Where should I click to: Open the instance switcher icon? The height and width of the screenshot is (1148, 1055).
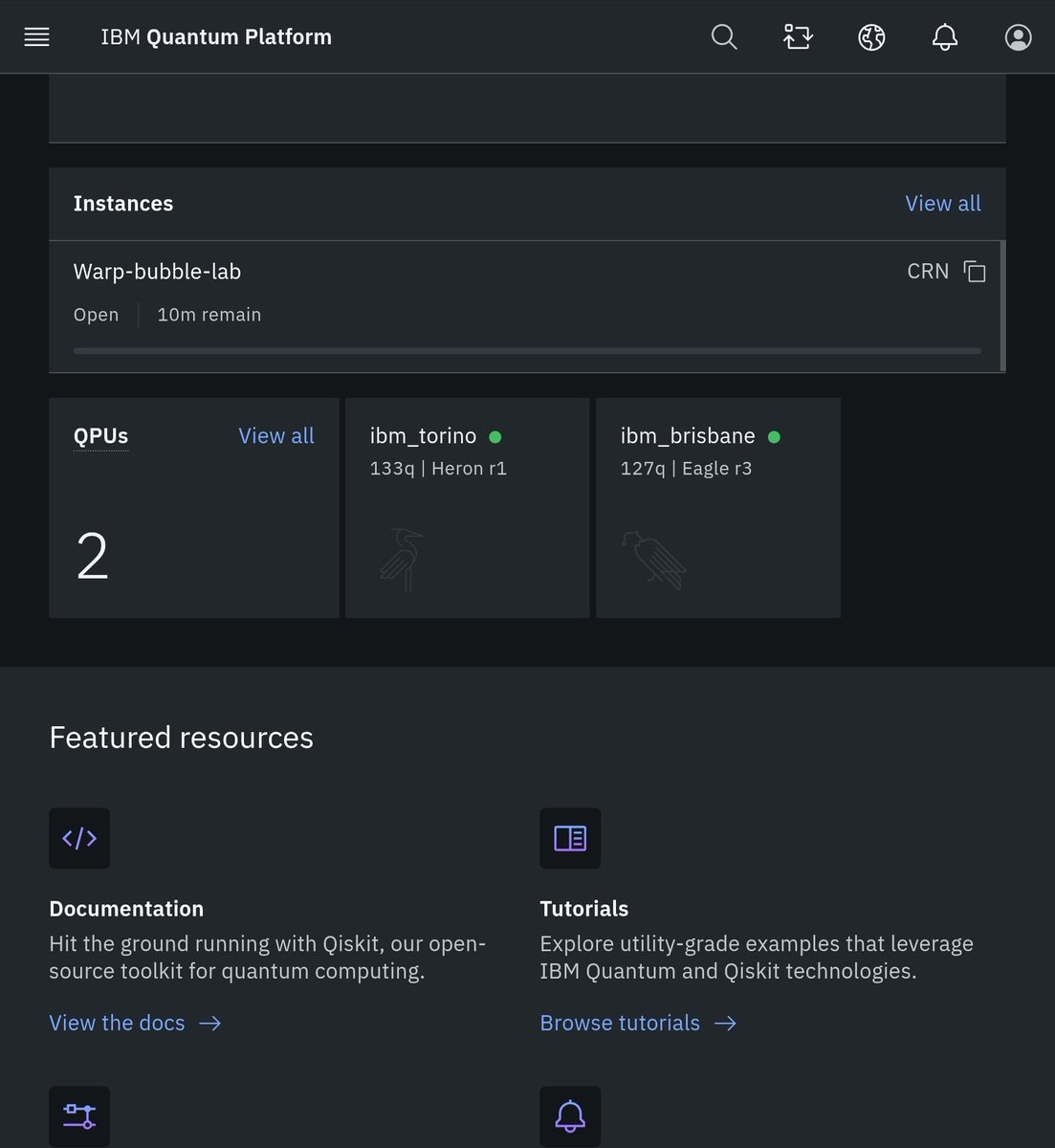[x=798, y=37]
